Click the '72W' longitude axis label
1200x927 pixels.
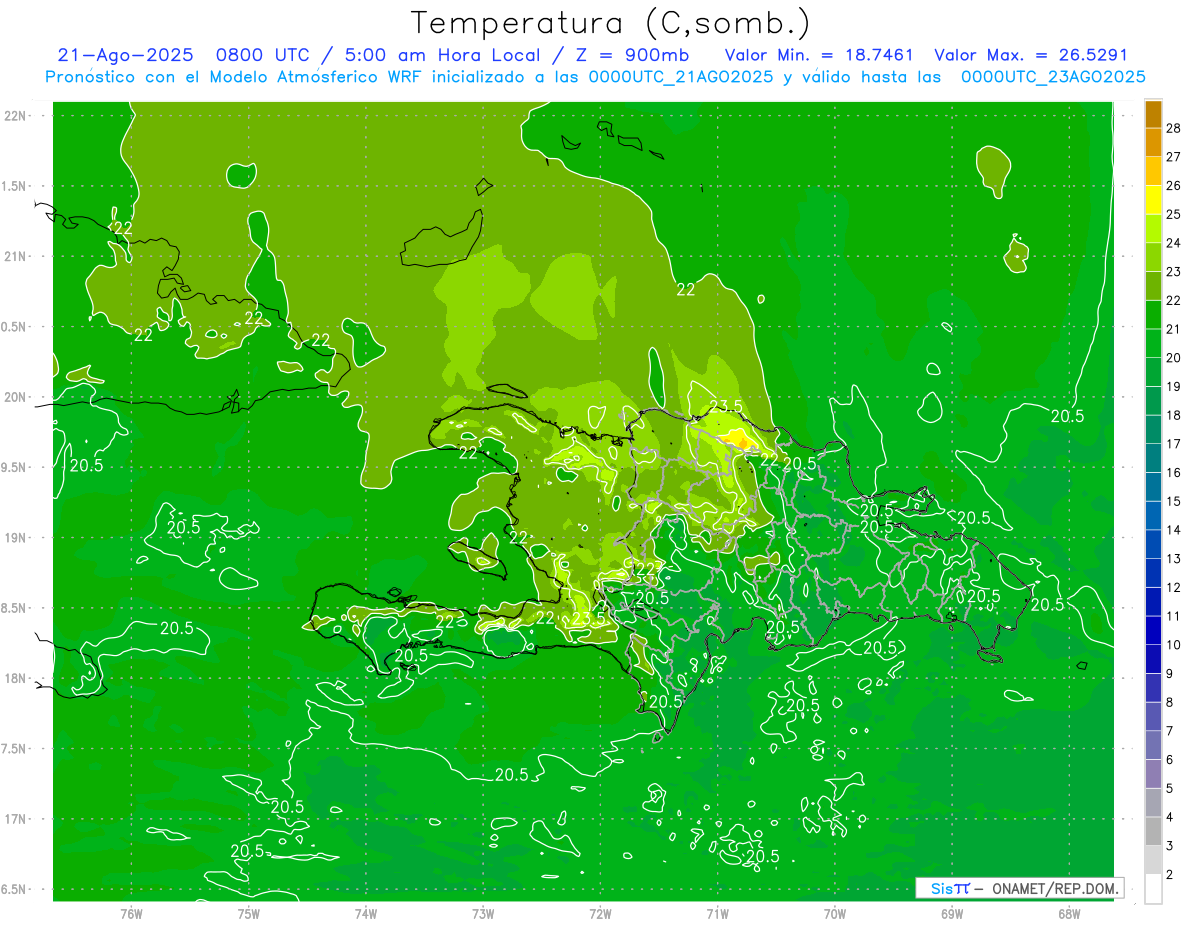point(600,914)
